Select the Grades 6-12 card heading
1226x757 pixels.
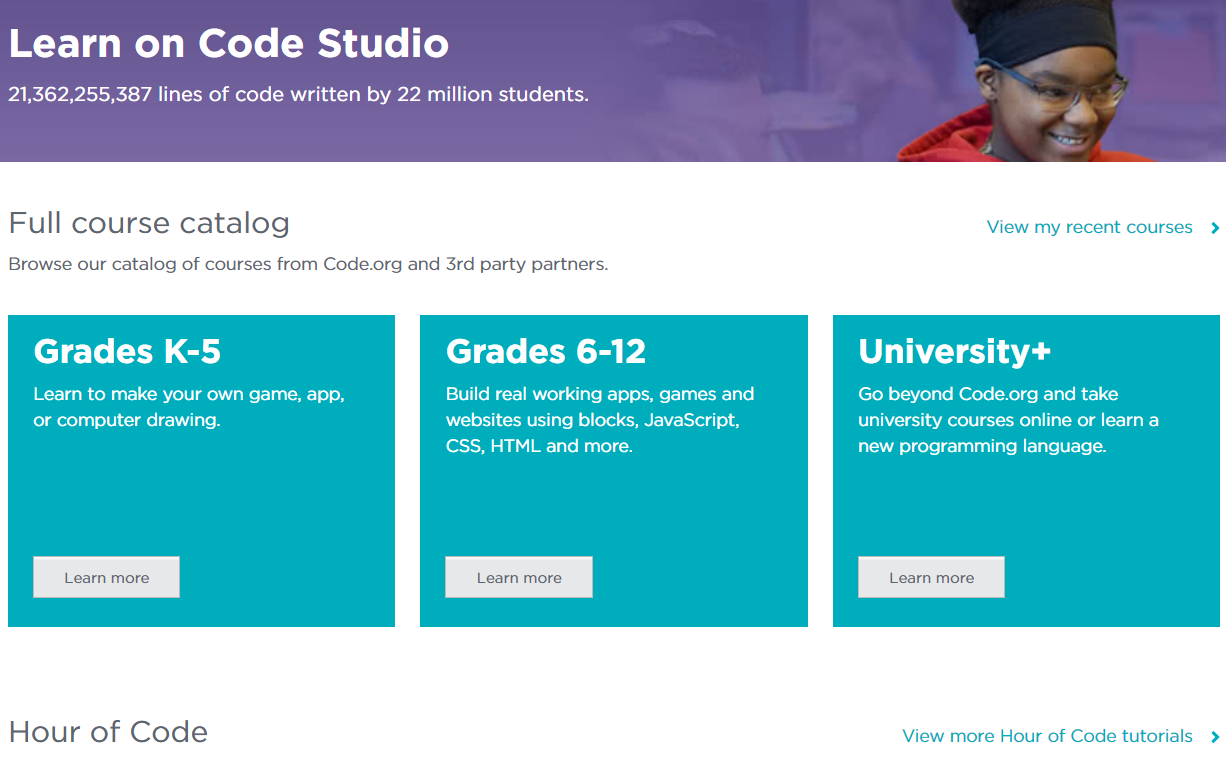pos(546,351)
